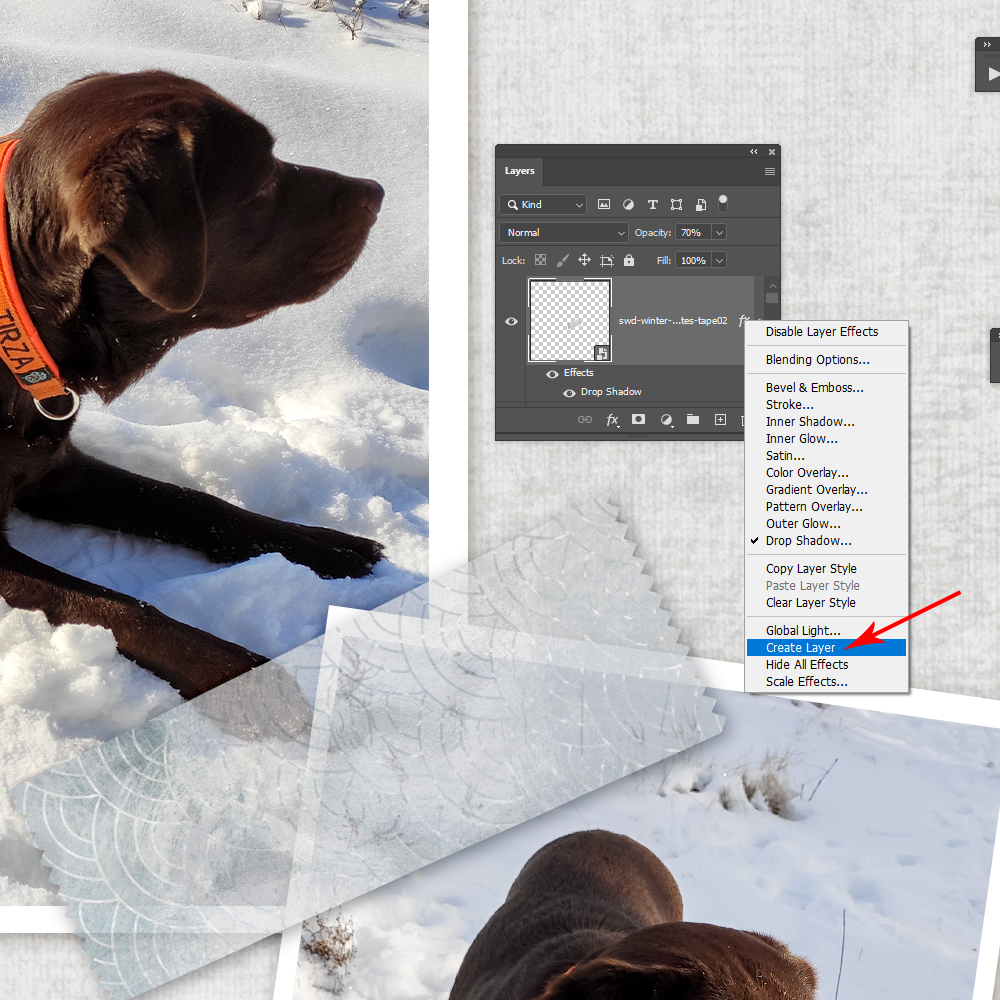Viewport: 1000px width, 1000px height.
Task: Filter layers by pixel layer icon
Action: point(603,204)
